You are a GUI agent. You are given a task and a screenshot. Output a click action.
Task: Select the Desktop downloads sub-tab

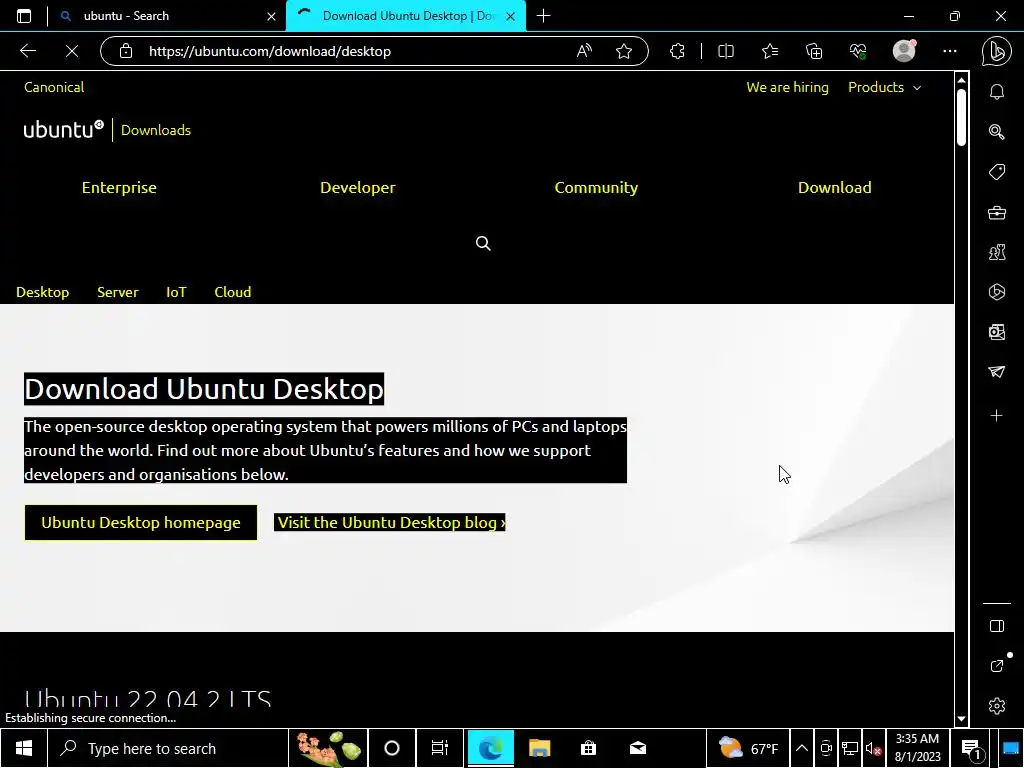pos(42,292)
